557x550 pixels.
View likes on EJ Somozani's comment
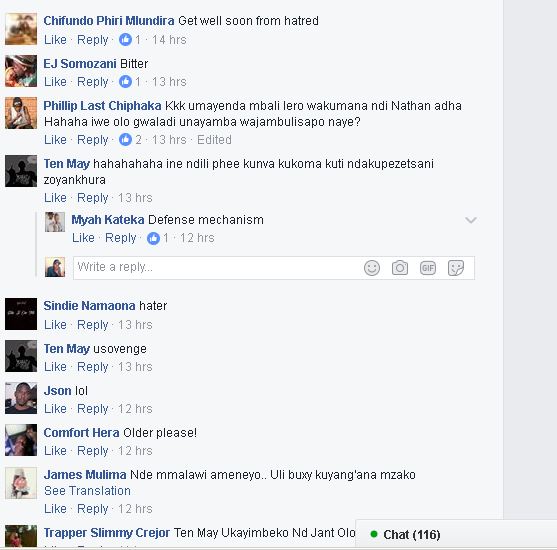click(x=129, y=81)
